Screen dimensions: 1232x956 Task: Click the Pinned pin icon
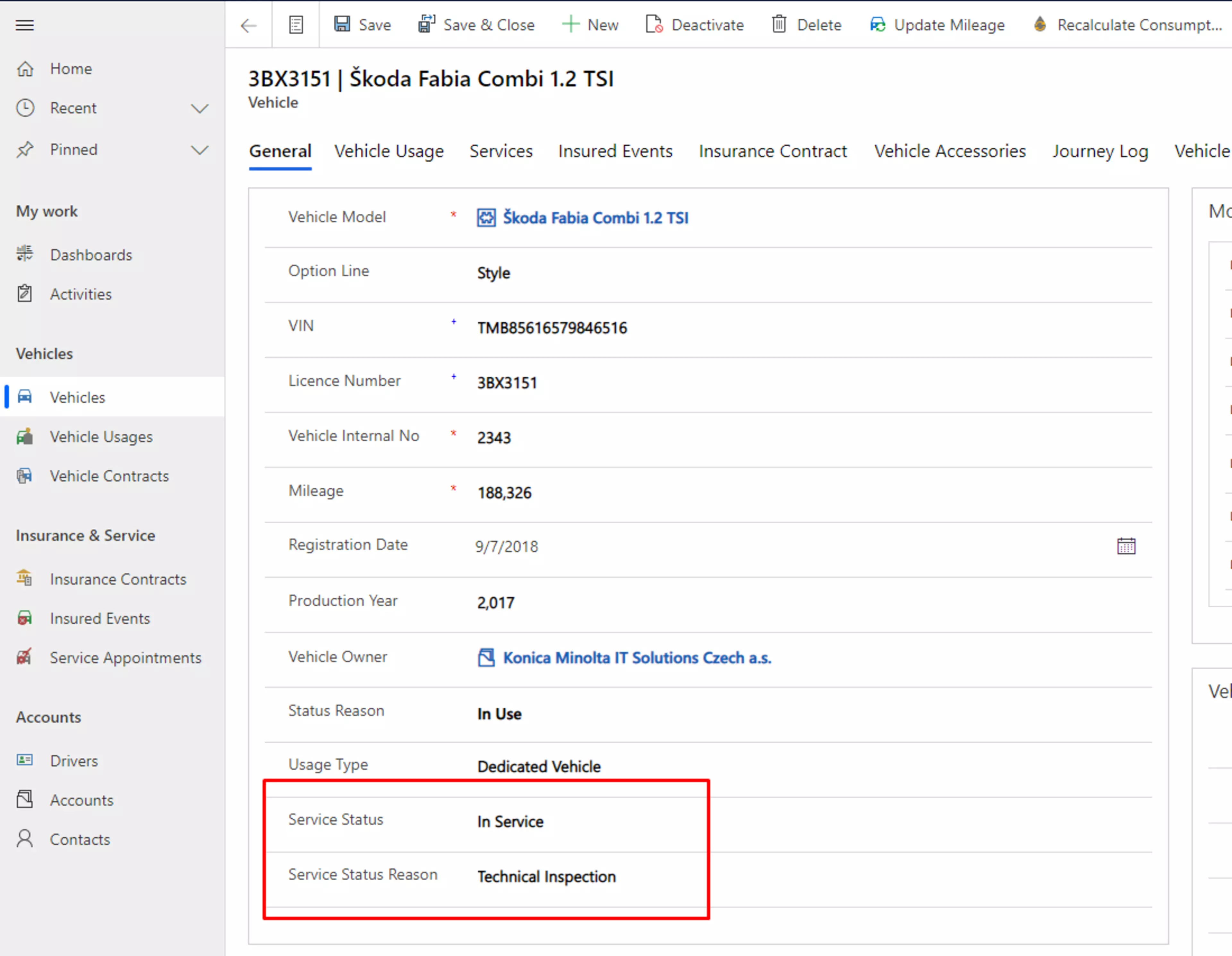(x=25, y=149)
